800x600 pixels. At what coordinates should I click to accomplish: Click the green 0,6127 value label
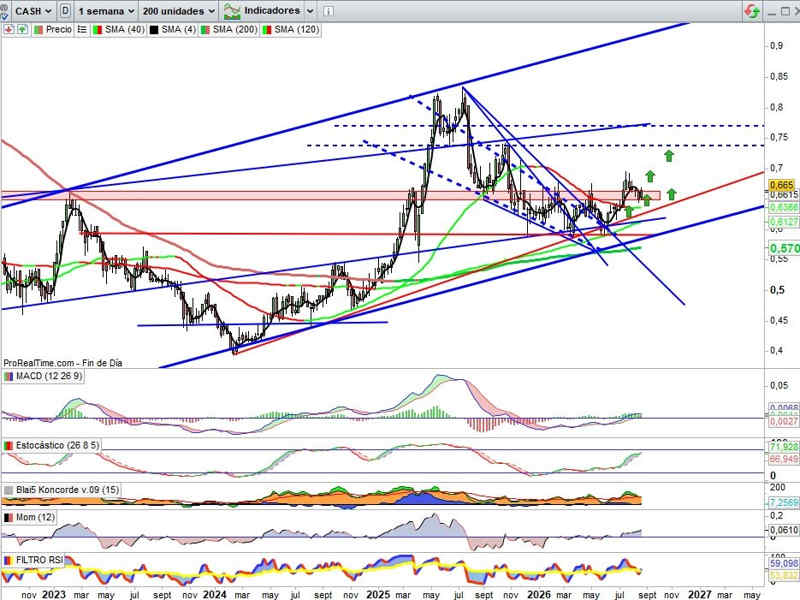tap(784, 222)
